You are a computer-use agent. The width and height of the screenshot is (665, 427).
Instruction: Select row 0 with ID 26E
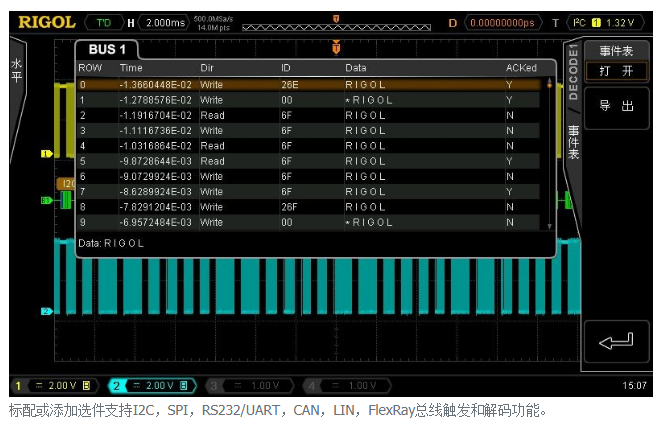(x=309, y=85)
